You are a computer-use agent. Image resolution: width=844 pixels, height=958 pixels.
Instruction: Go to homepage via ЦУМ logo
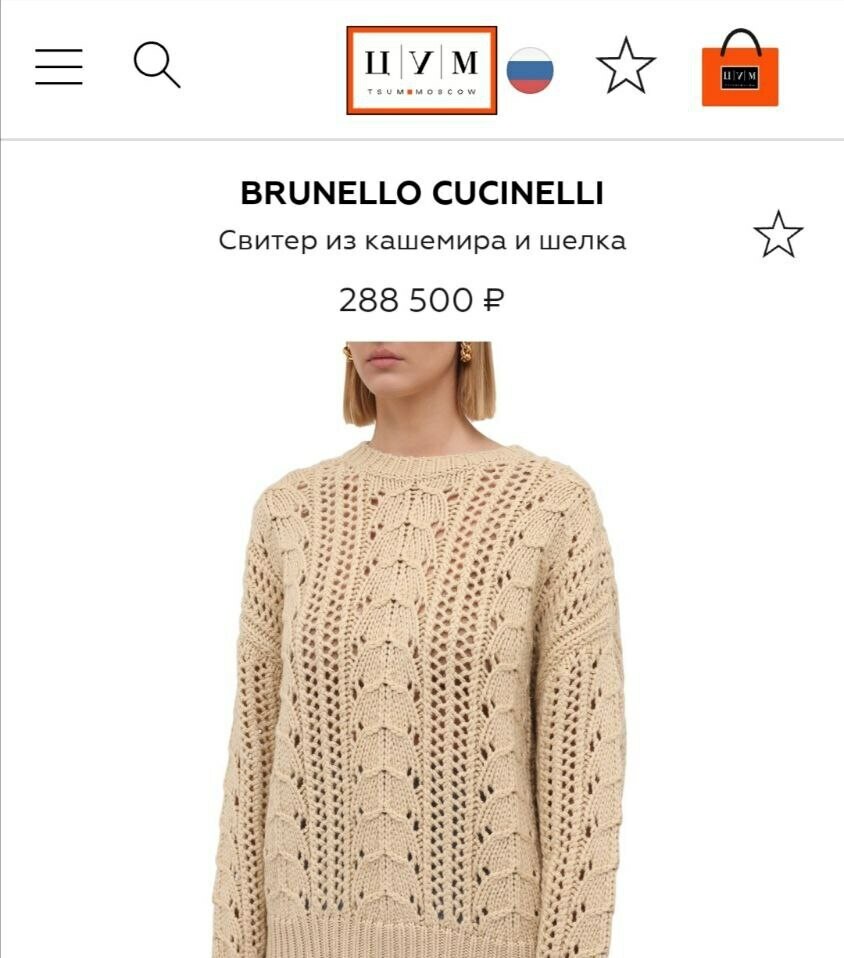422,70
